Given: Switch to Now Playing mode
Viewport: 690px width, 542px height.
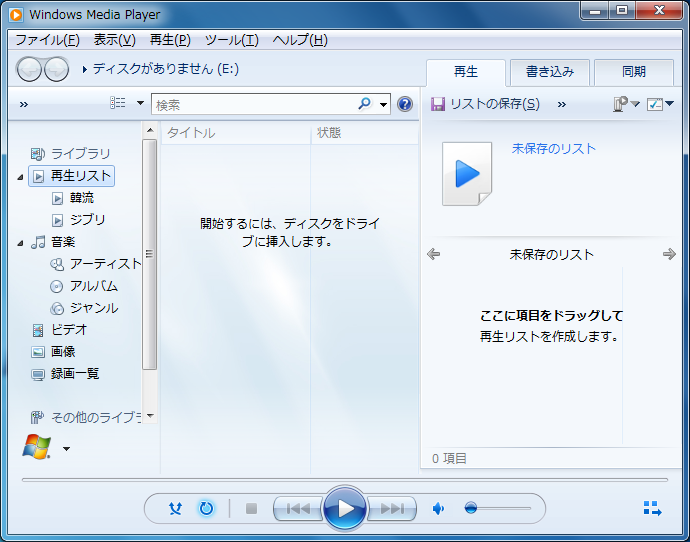Looking at the screenshot, I should [652, 509].
